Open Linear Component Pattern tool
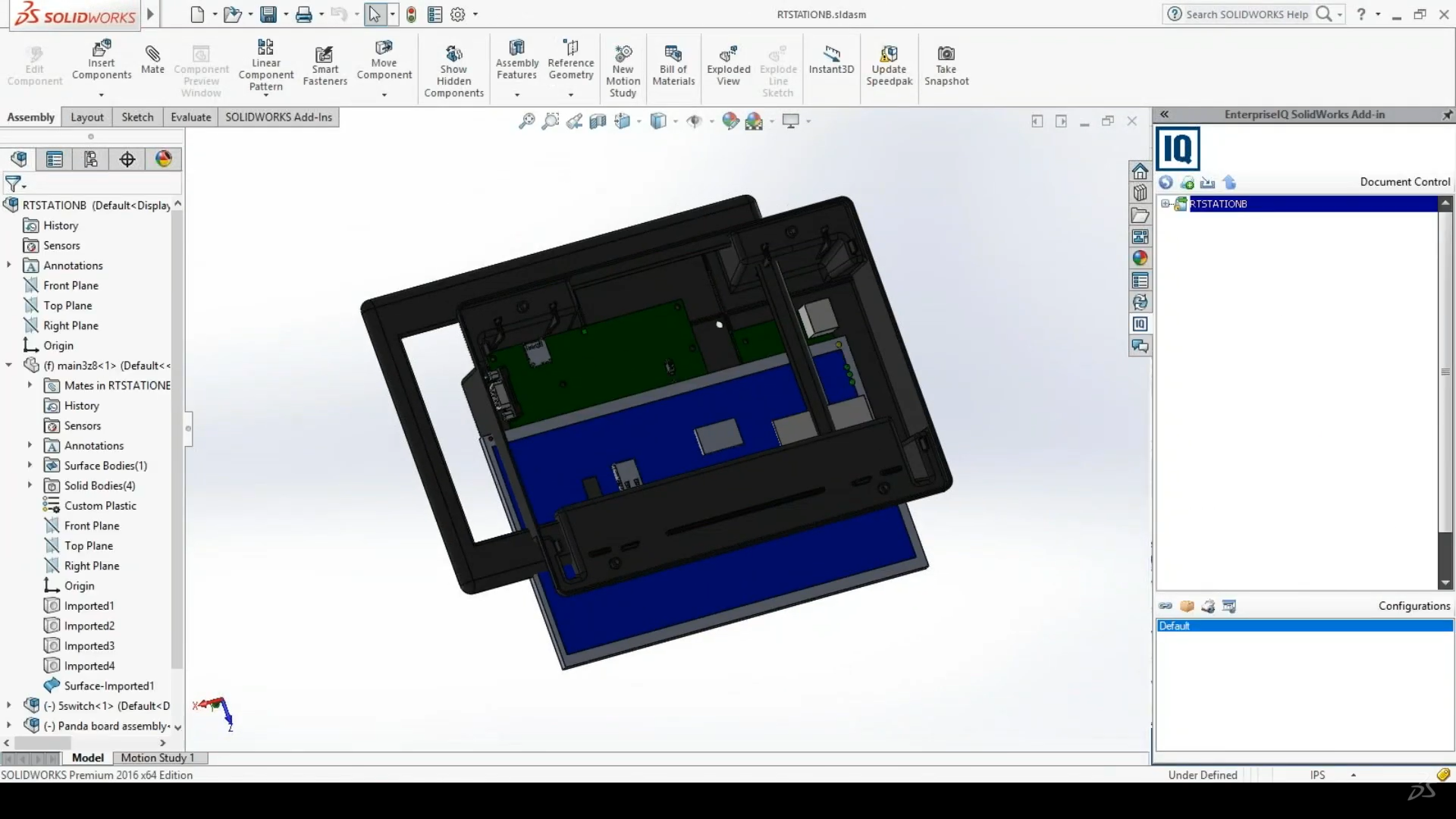 click(x=265, y=65)
